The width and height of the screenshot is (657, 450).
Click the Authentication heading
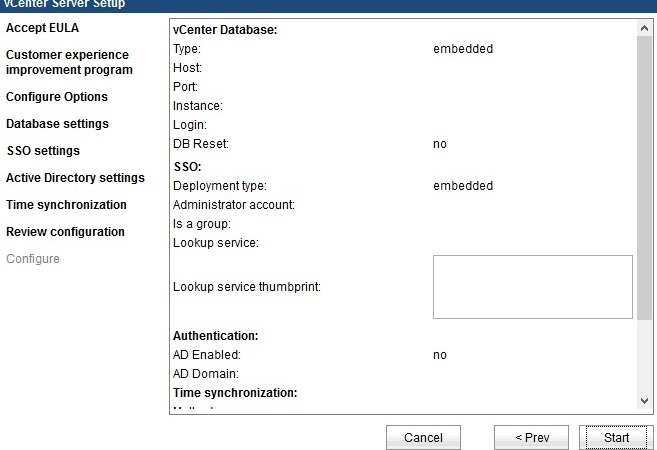click(x=215, y=336)
